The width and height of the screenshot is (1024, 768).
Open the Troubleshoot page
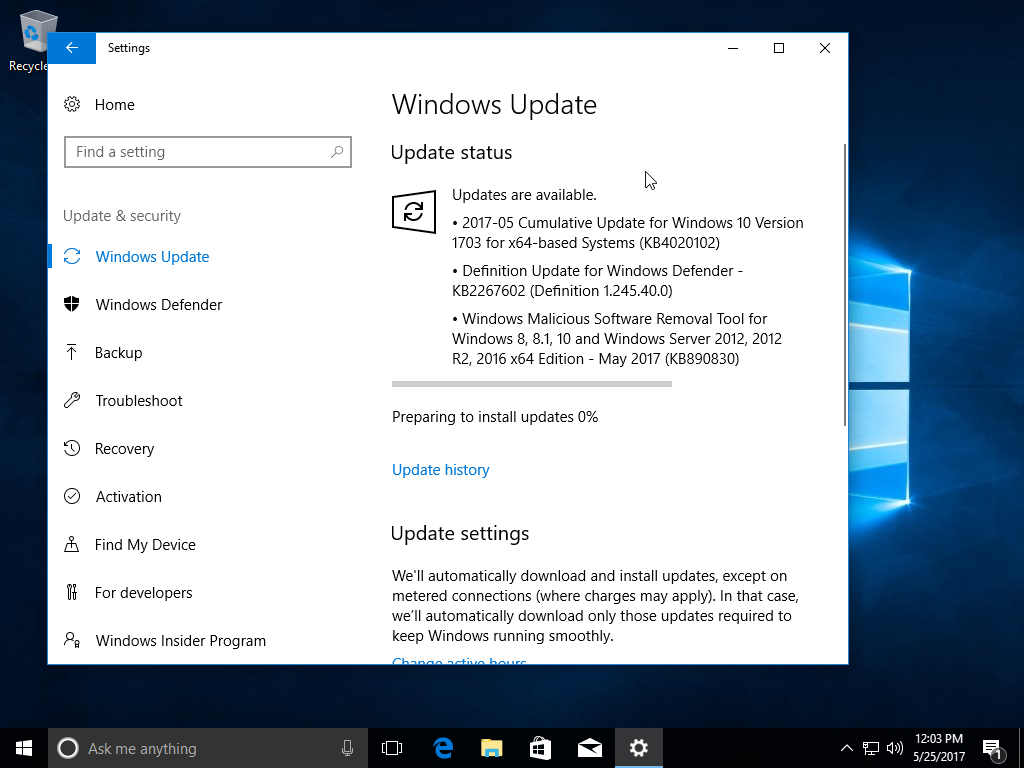(139, 401)
